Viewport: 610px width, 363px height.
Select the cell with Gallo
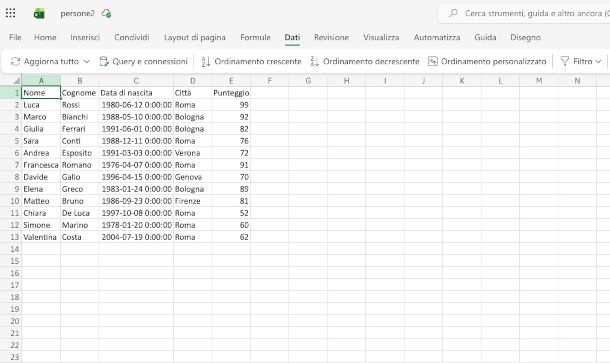tap(79, 177)
